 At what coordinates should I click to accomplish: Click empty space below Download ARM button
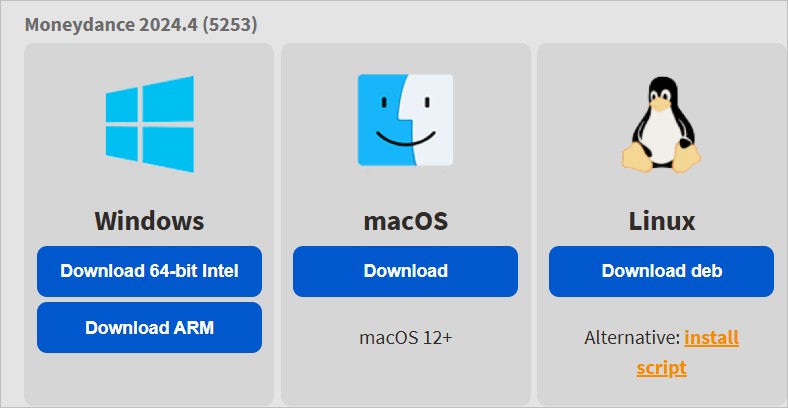[x=149, y=380]
